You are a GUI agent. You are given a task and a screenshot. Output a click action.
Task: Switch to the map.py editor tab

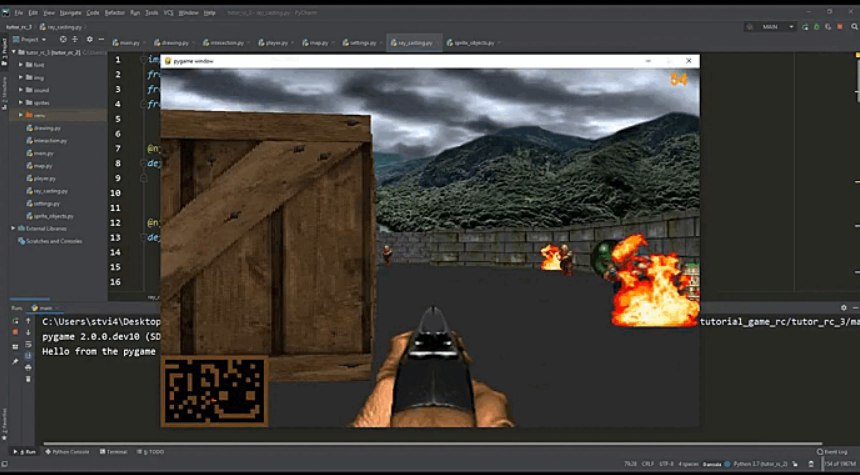tap(316, 43)
